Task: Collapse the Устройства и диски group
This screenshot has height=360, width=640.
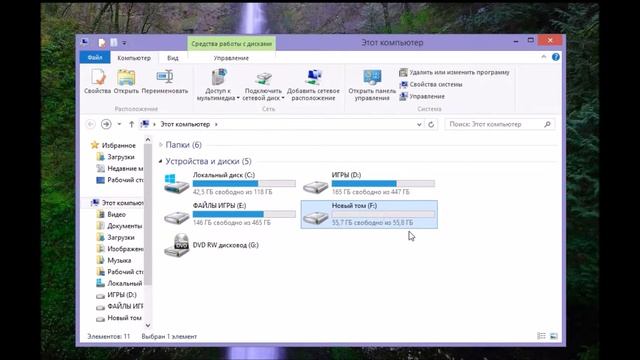Action: [160, 161]
